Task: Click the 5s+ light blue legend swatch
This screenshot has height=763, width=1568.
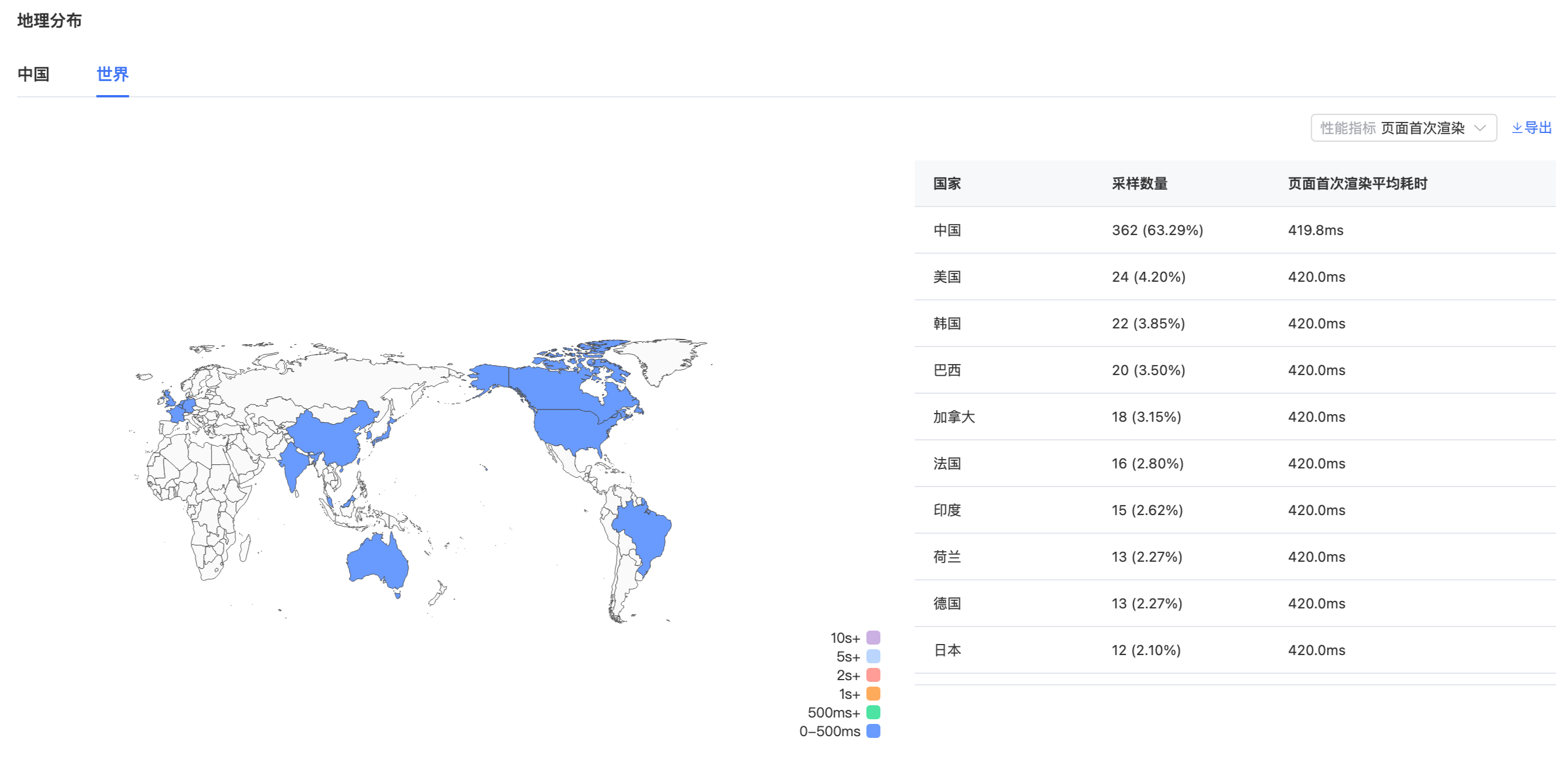Action: point(873,656)
